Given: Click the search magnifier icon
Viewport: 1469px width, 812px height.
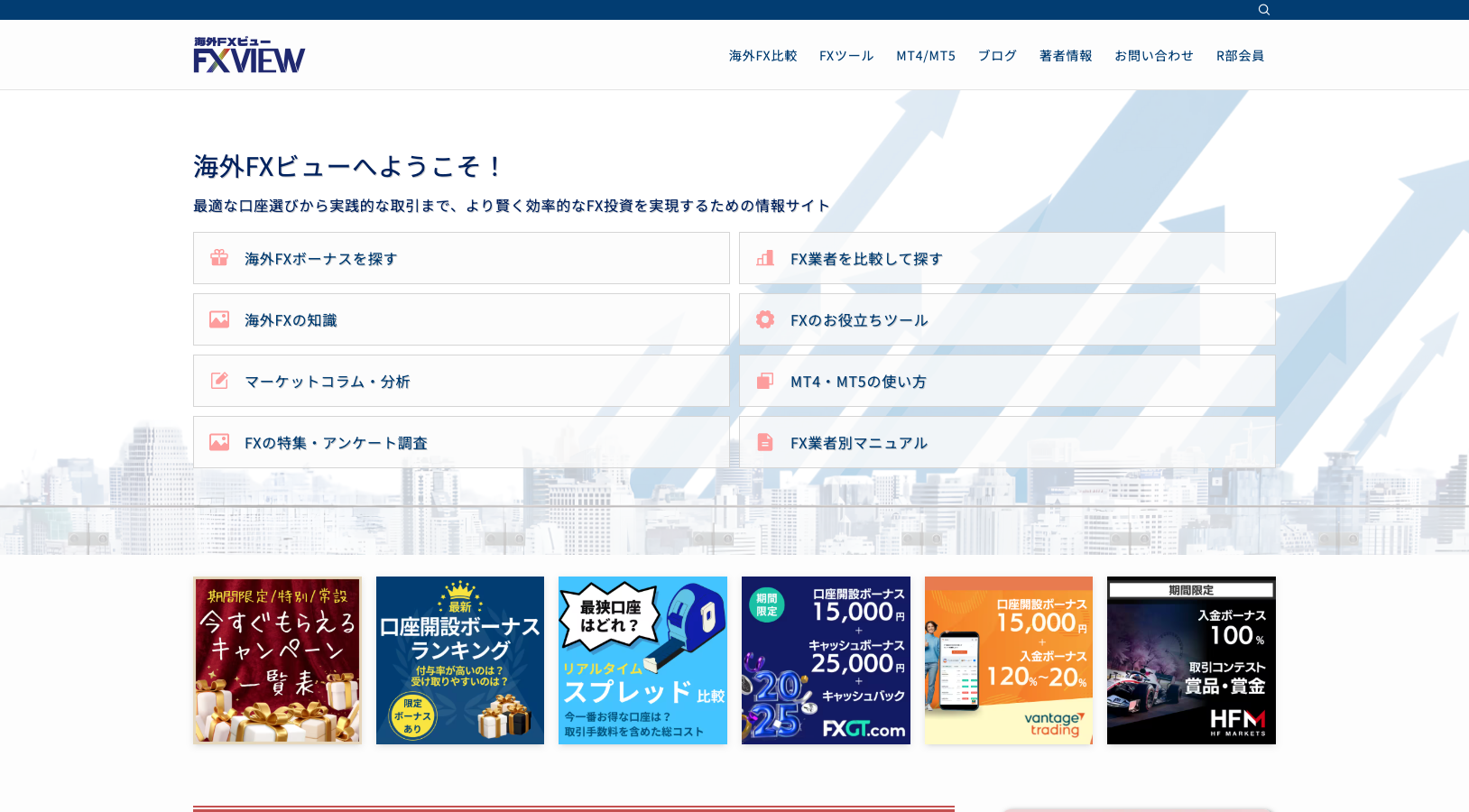Looking at the screenshot, I should click(1263, 10).
